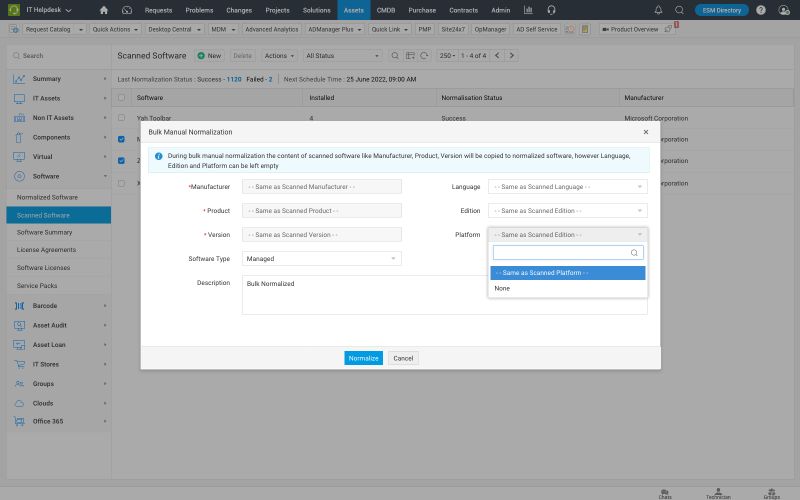The width and height of the screenshot is (800, 500).
Task: Click the global search magnifier icon
Action: pyautogui.click(x=679, y=10)
